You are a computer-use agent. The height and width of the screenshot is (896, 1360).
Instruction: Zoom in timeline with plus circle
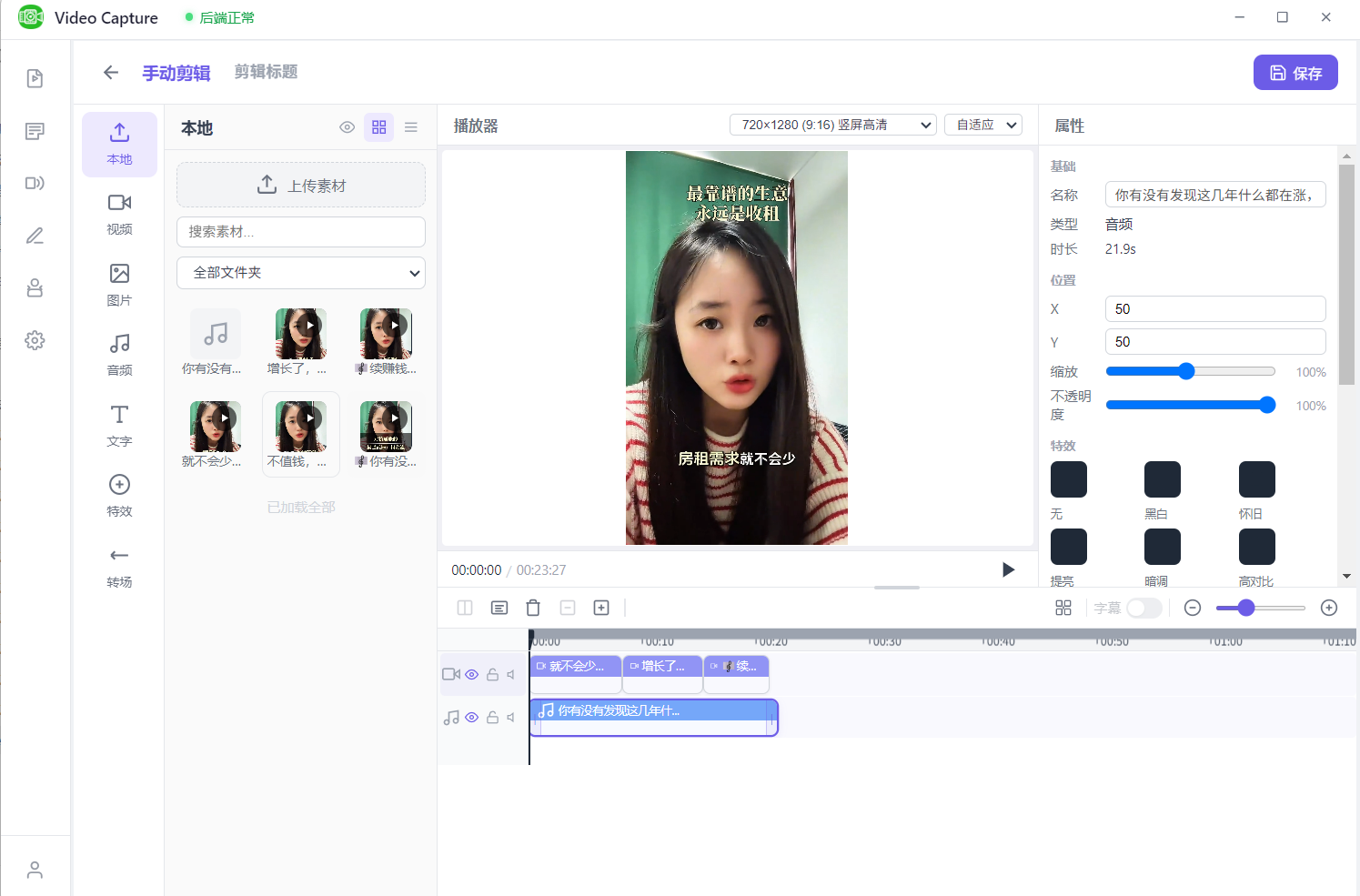pos(1329,608)
